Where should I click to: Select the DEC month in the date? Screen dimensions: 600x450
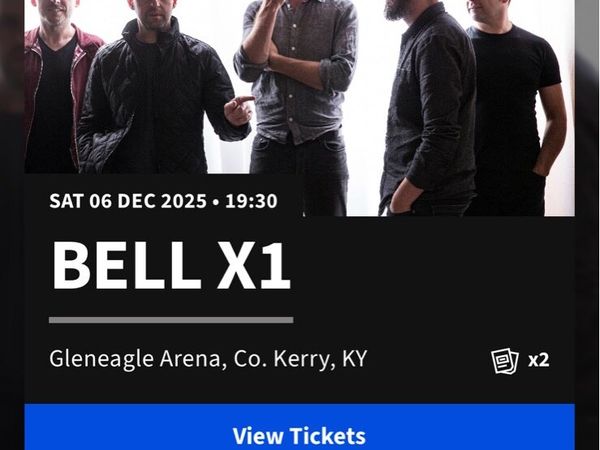click(x=137, y=201)
